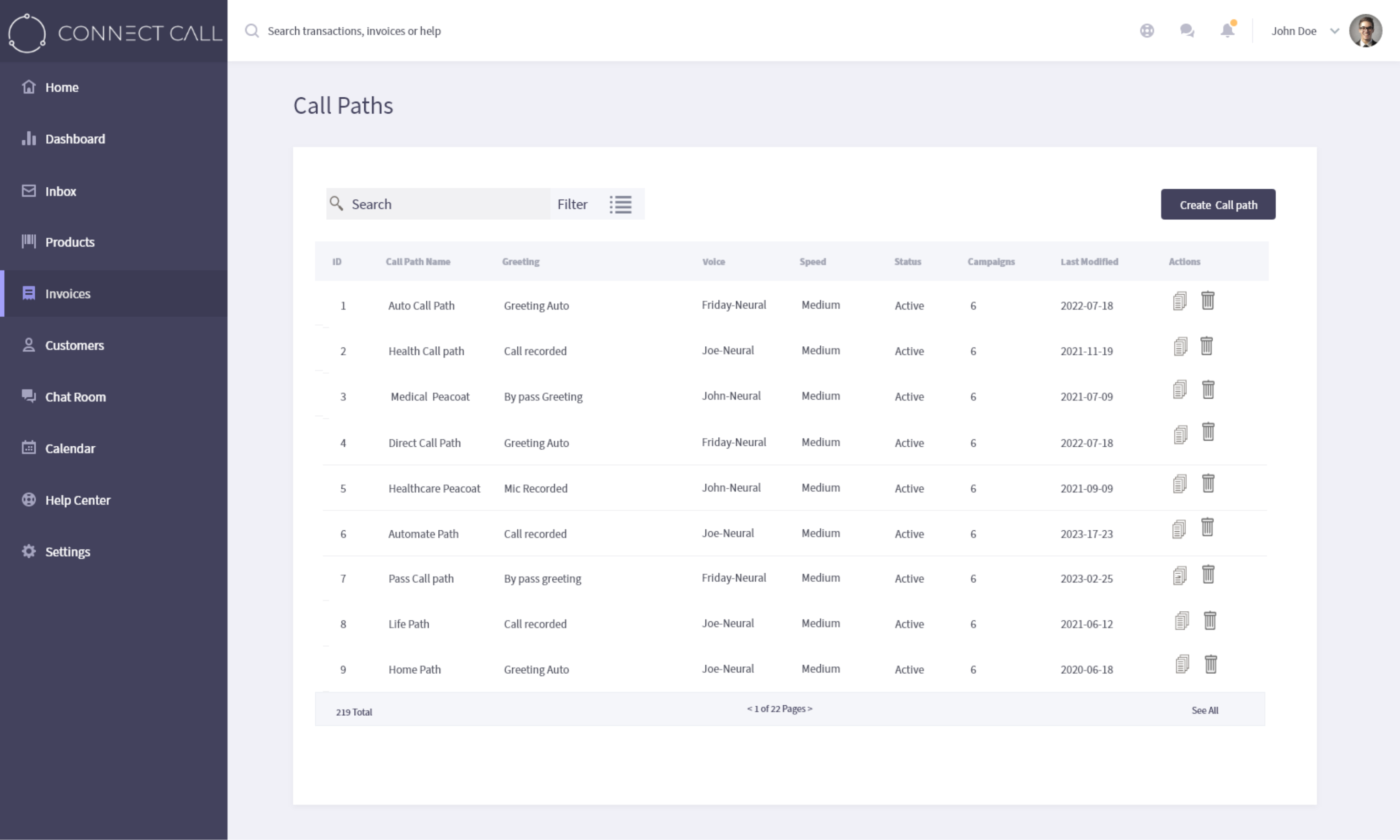Viewport: 1400px width, 840px height.
Task: Open Products in sidebar
Action: coord(114,242)
